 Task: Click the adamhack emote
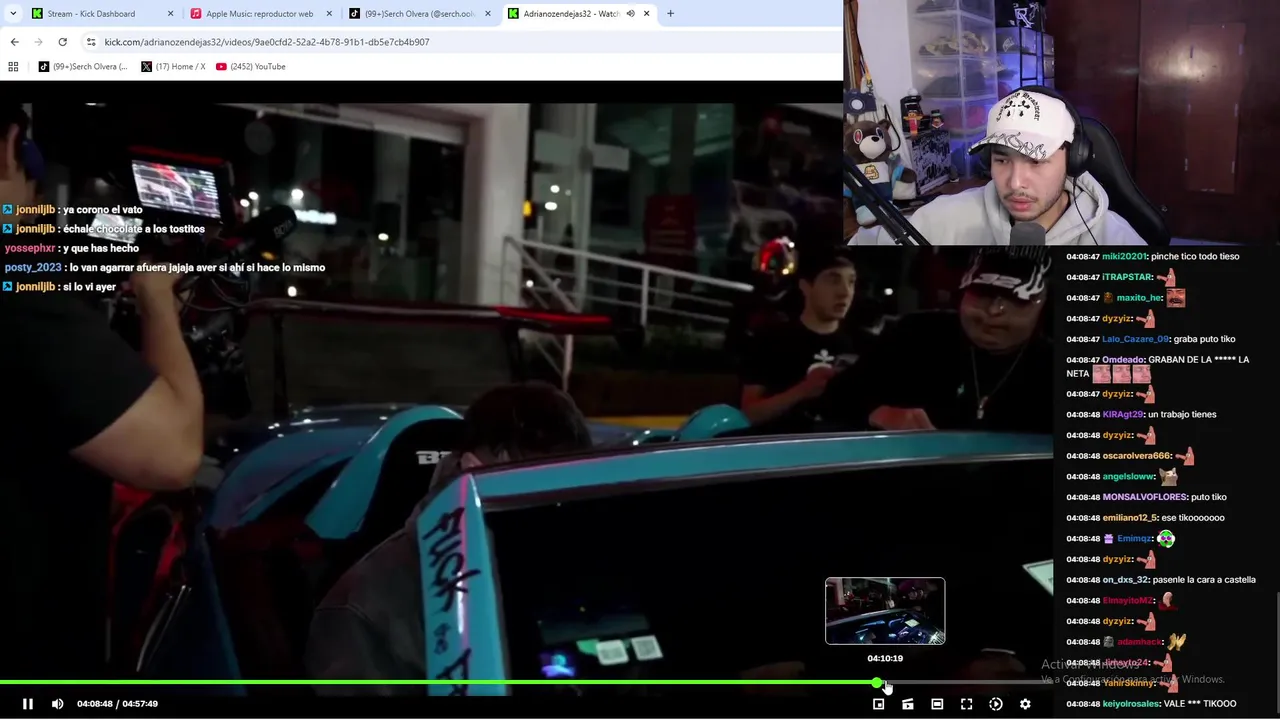1177,642
